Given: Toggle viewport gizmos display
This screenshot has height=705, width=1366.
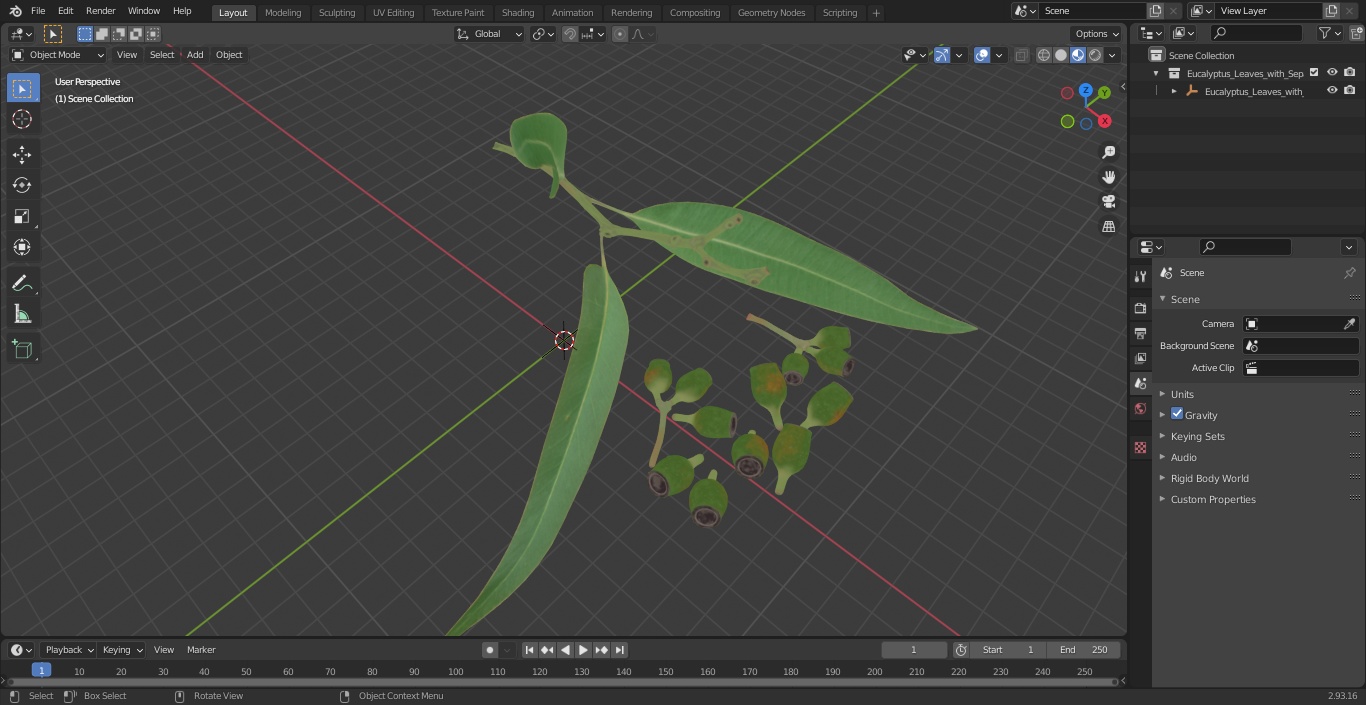Looking at the screenshot, I should (942, 55).
